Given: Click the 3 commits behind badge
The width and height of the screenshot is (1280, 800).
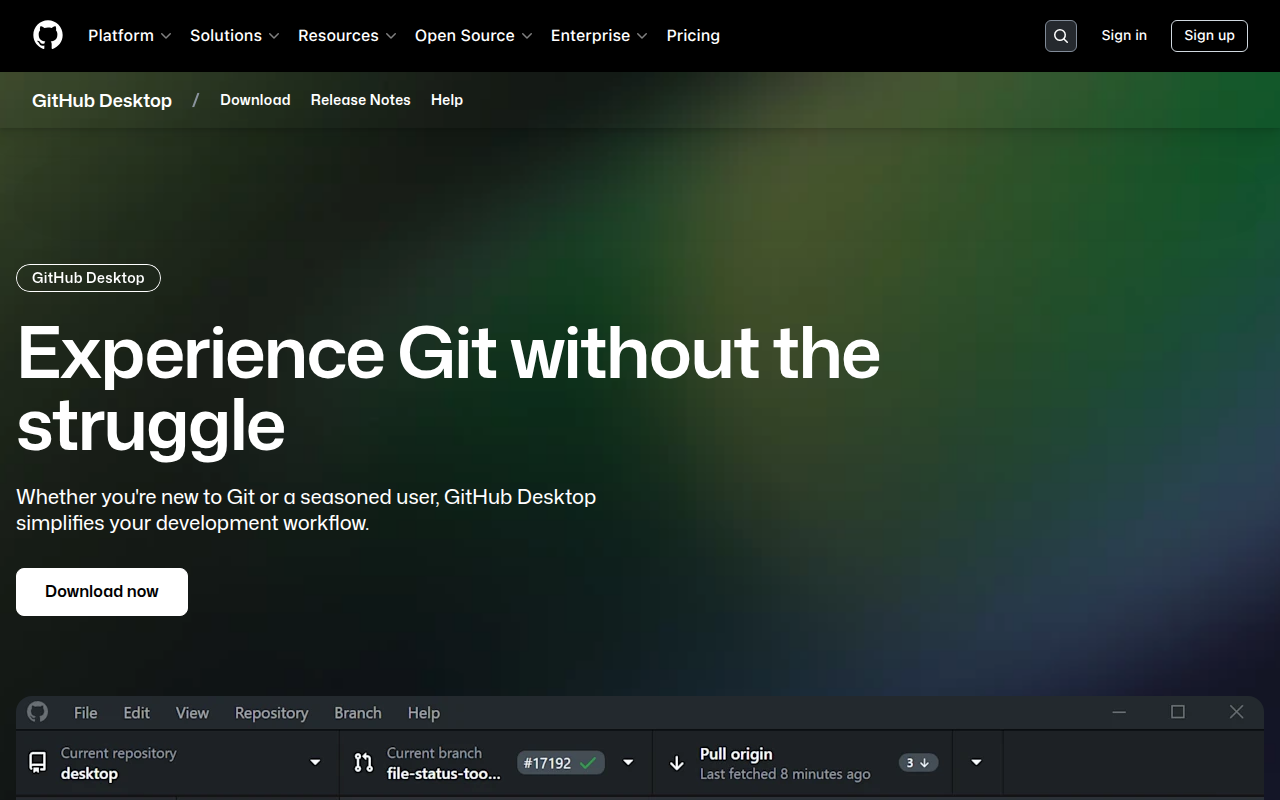Looking at the screenshot, I should click(x=918, y=763).
